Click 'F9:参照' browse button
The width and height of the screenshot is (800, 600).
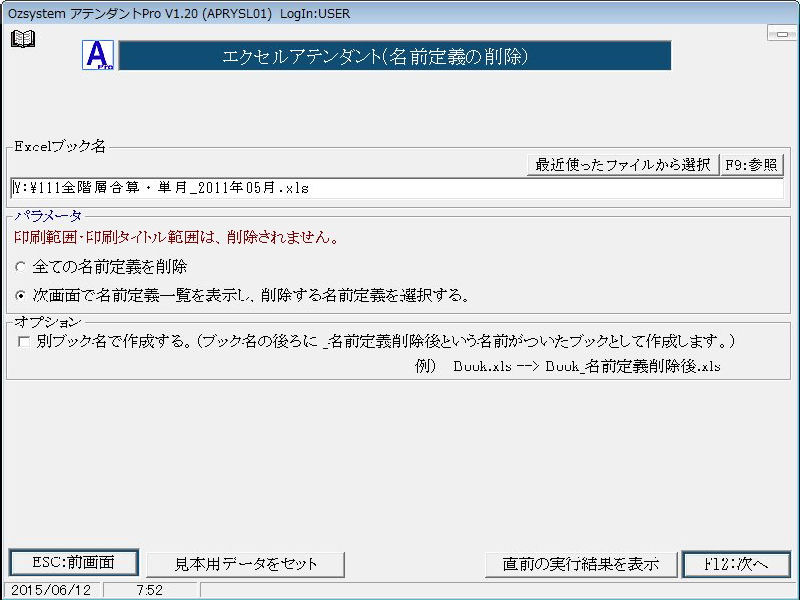[x=752, y=165]
